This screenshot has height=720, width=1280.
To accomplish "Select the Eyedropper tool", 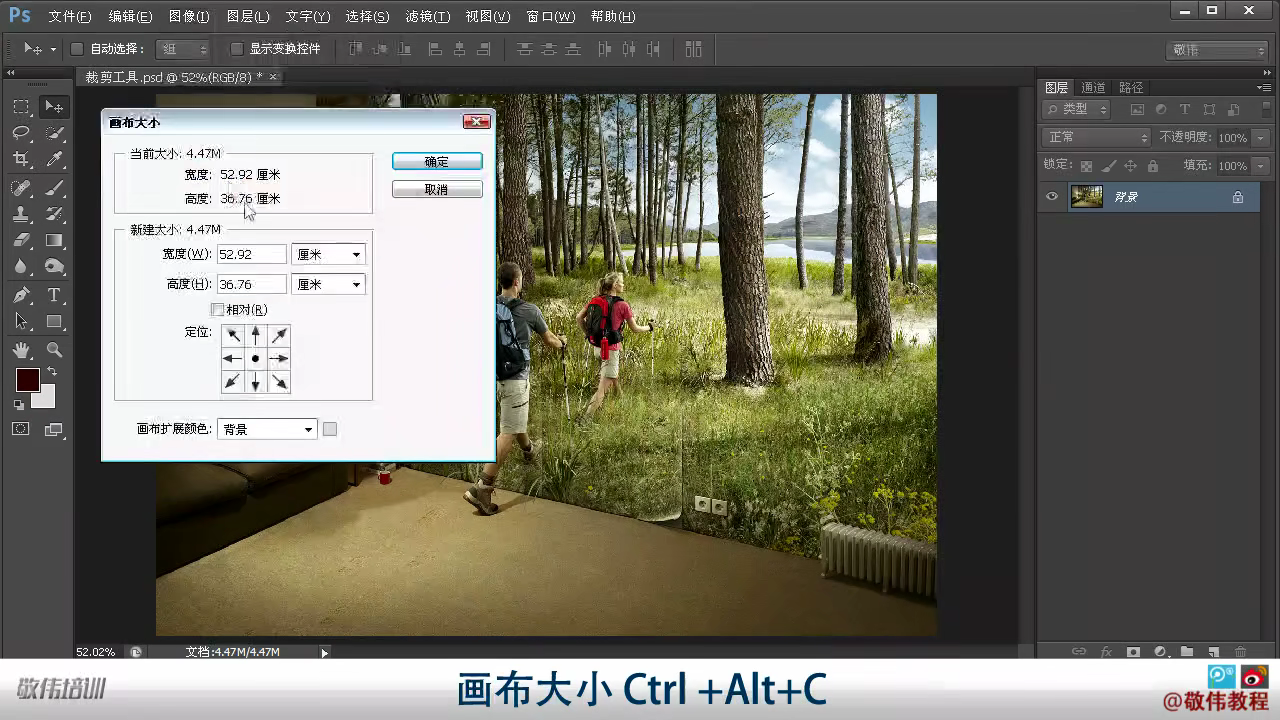I will point(54,159).
